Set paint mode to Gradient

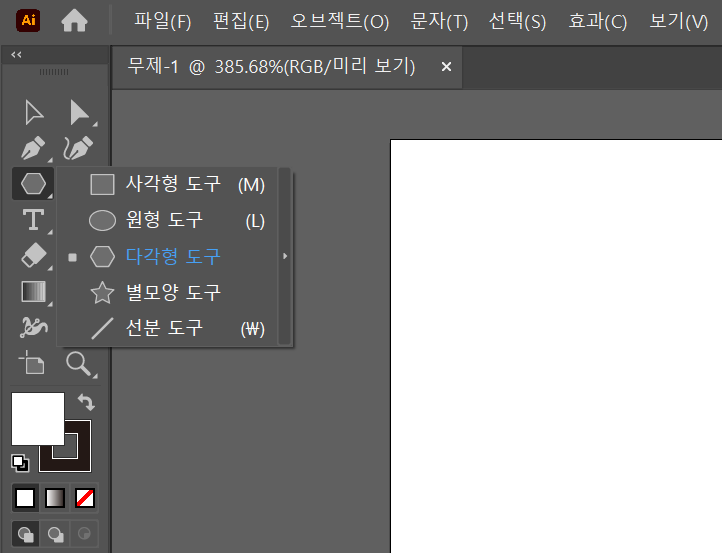55,498
